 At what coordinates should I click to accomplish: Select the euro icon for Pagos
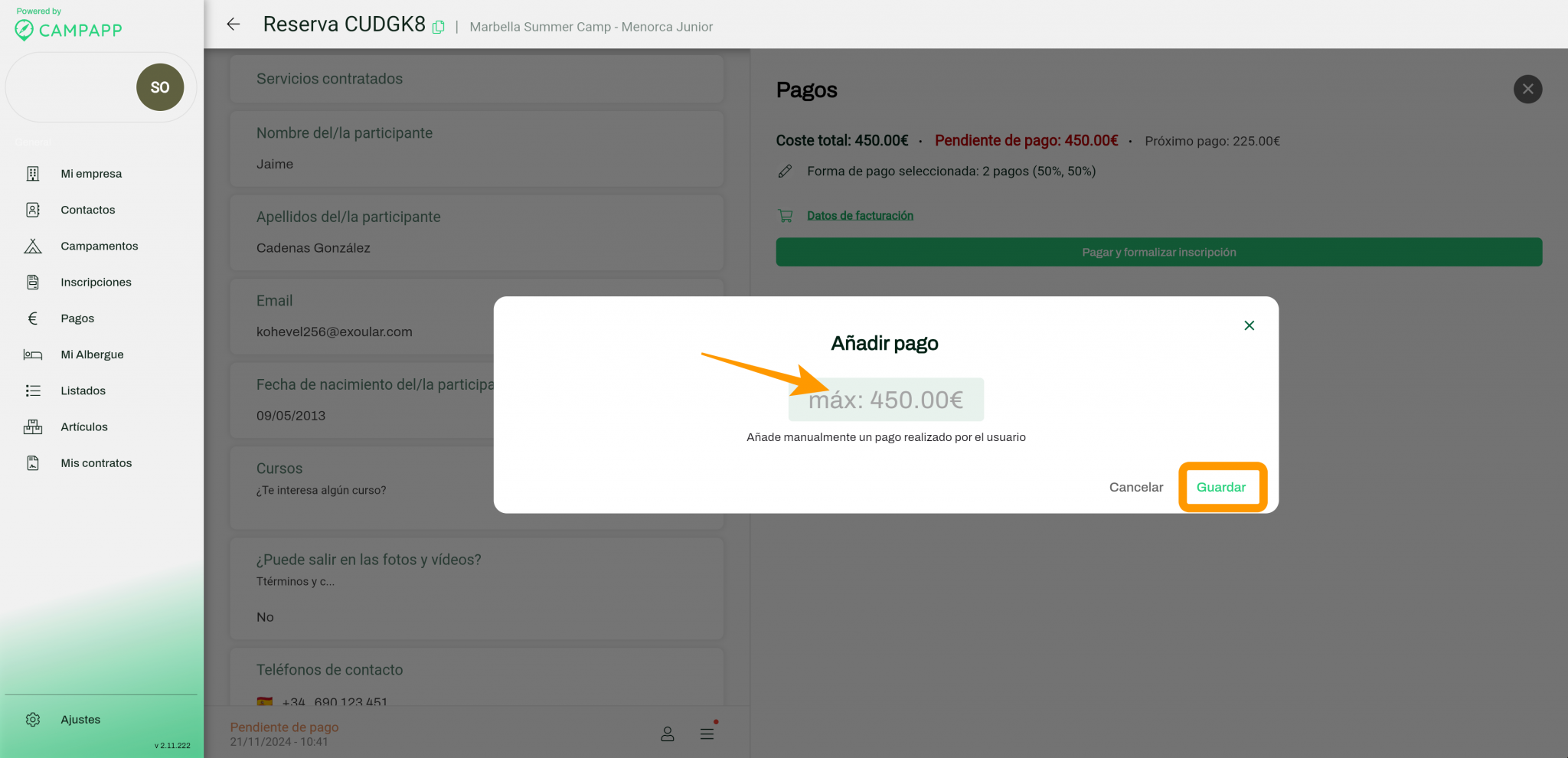[33, 318]
